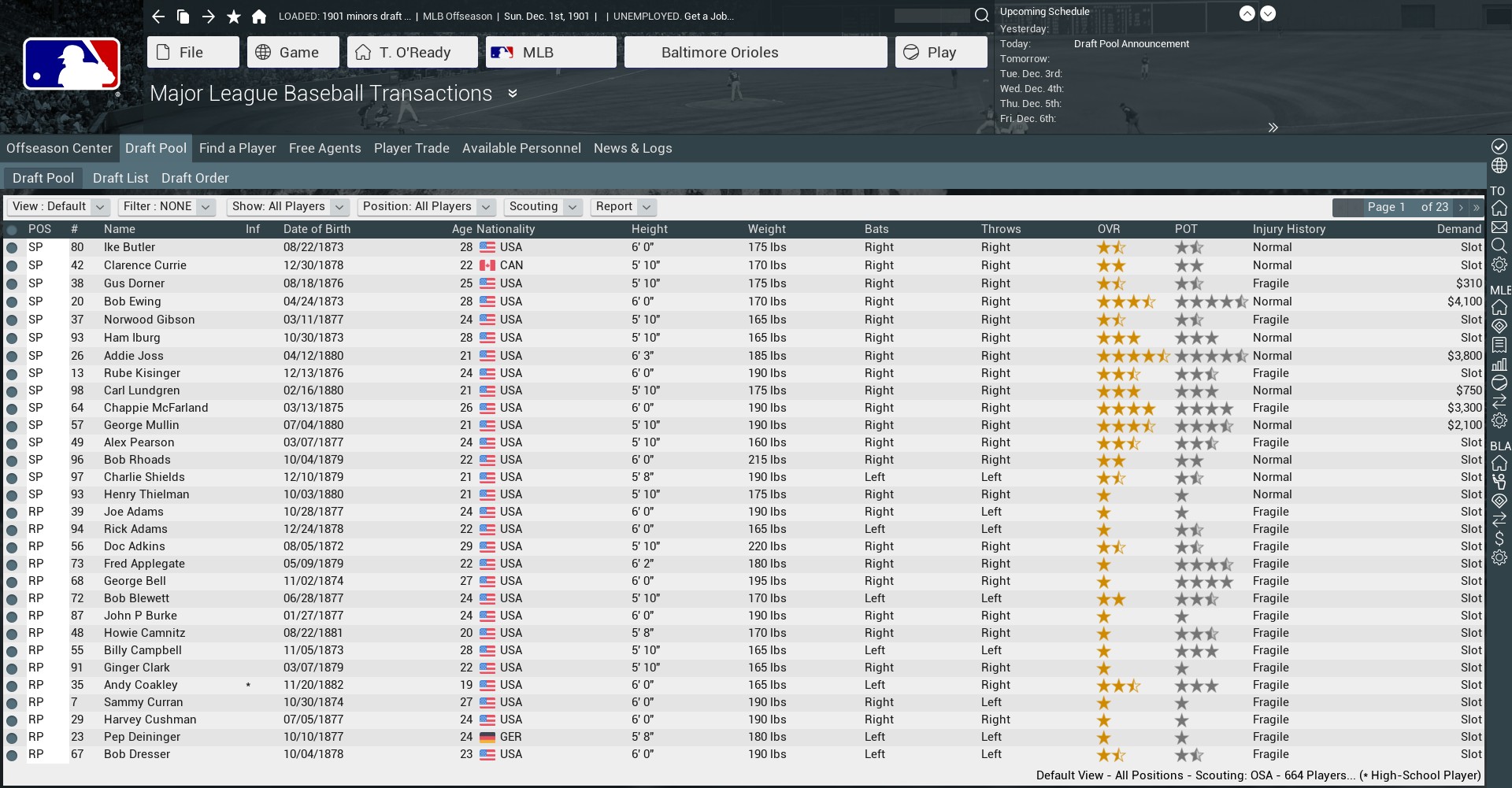Open settings gear in the TO sidebar section
1512x788 pixels.
(x=1499, y=265)
